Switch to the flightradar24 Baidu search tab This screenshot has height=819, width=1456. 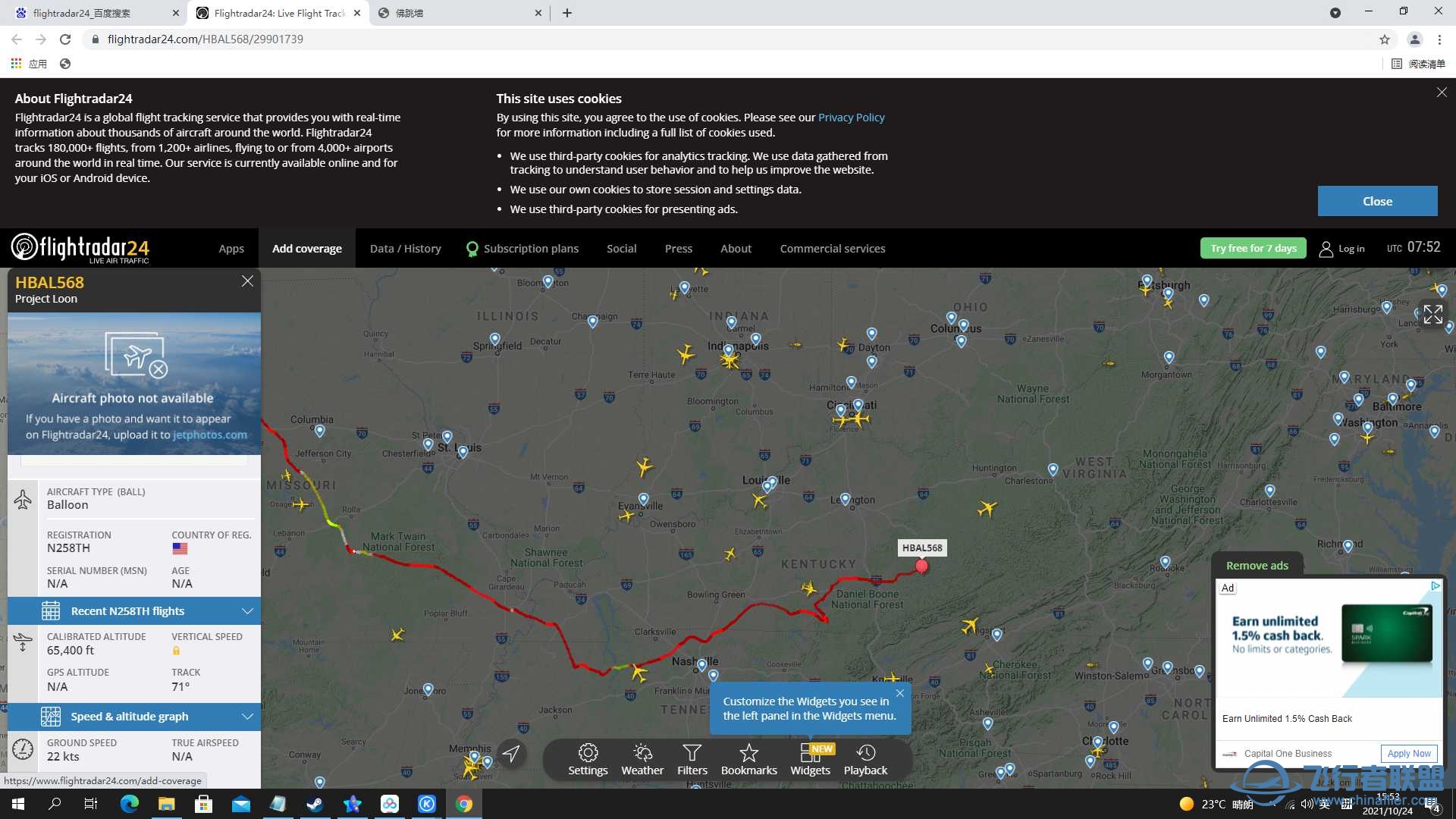pyautogui.click(x=96, y=13)
